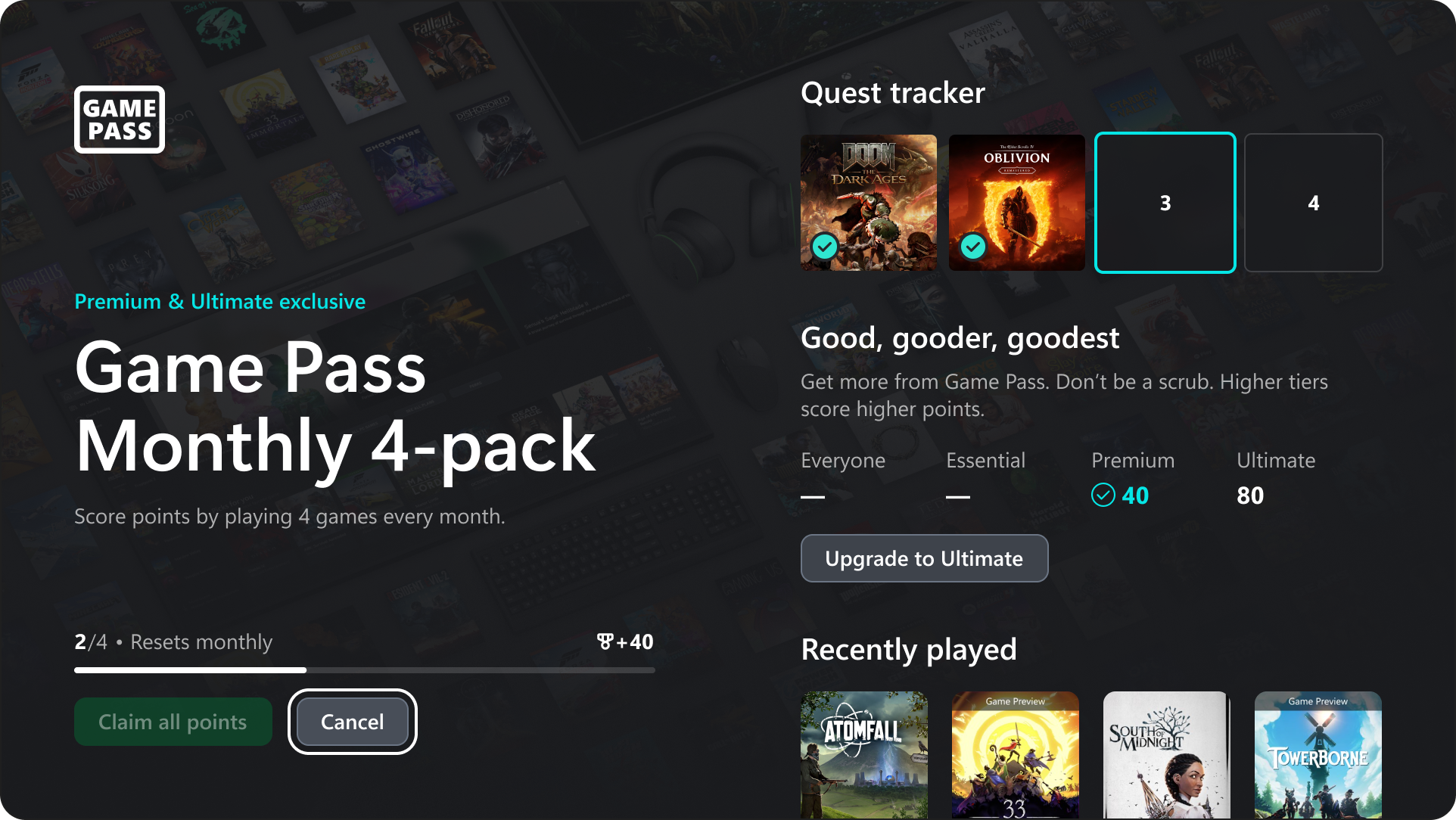Click the monthly quest progress bar
Image resolution: width=1456 pixels, height=820 pixels.
pyautogui.click(x=365, y=670)
